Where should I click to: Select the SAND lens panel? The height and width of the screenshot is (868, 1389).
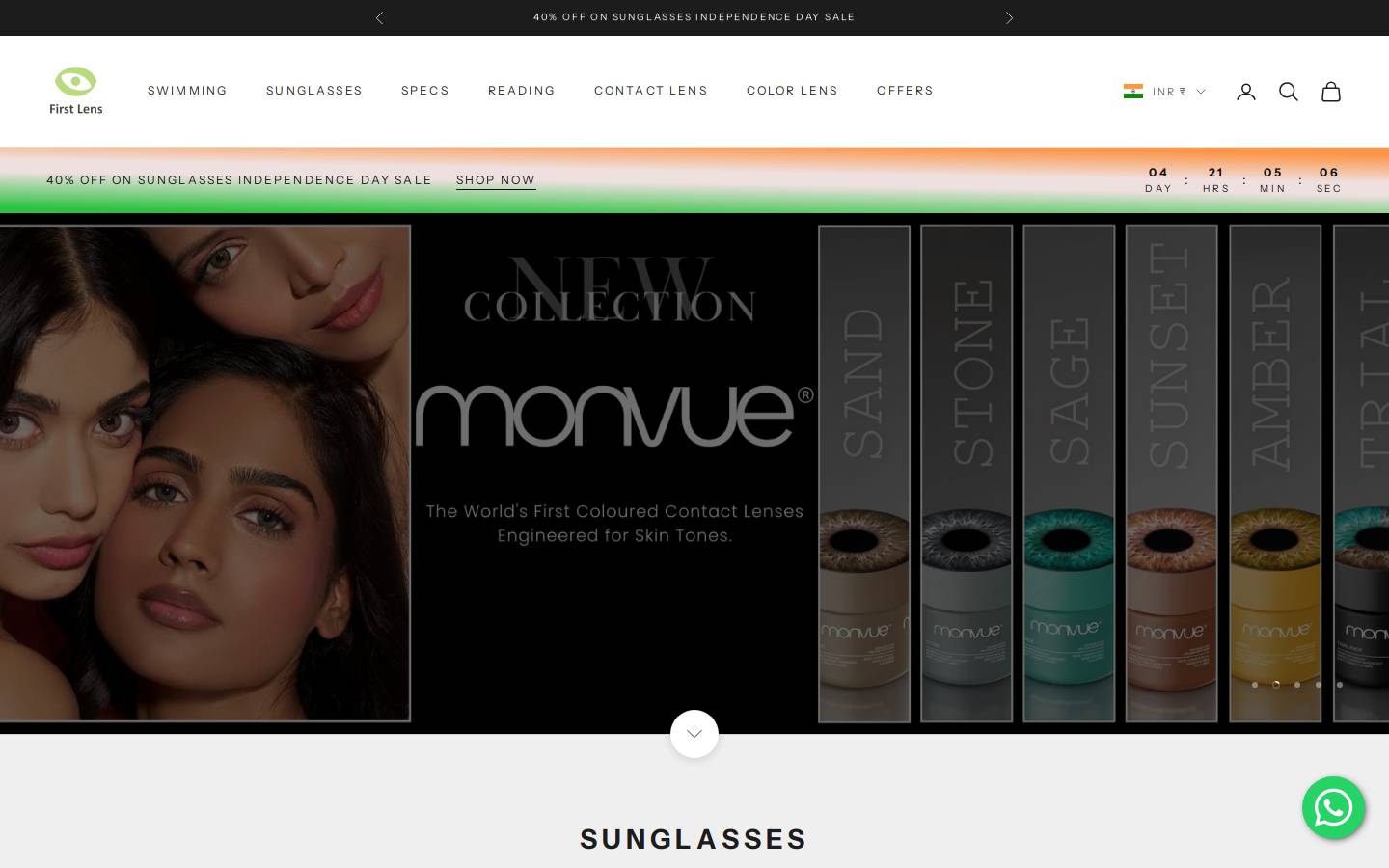[864, 474]
